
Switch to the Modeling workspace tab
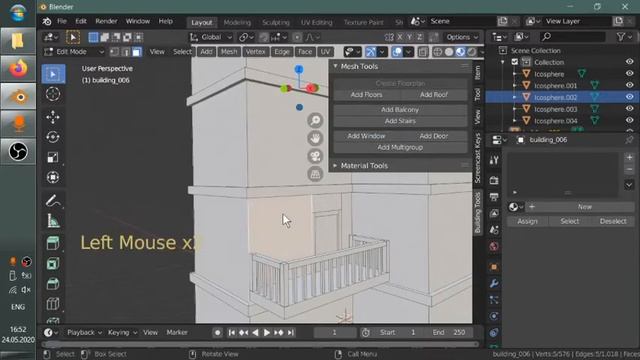pyautogui.click(x=237, y=22)
